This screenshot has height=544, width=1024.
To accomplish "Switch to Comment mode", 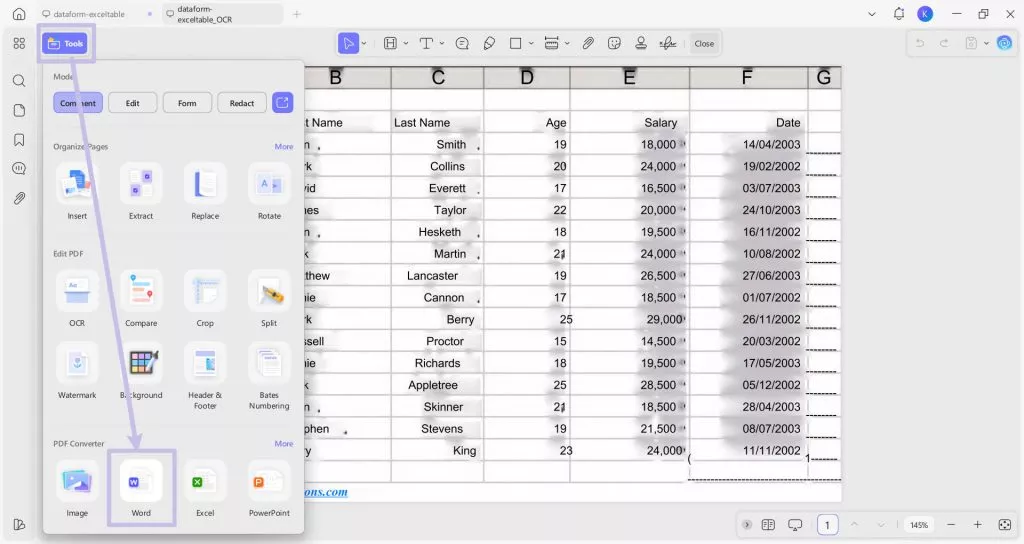I will click(x=78, y=103).
